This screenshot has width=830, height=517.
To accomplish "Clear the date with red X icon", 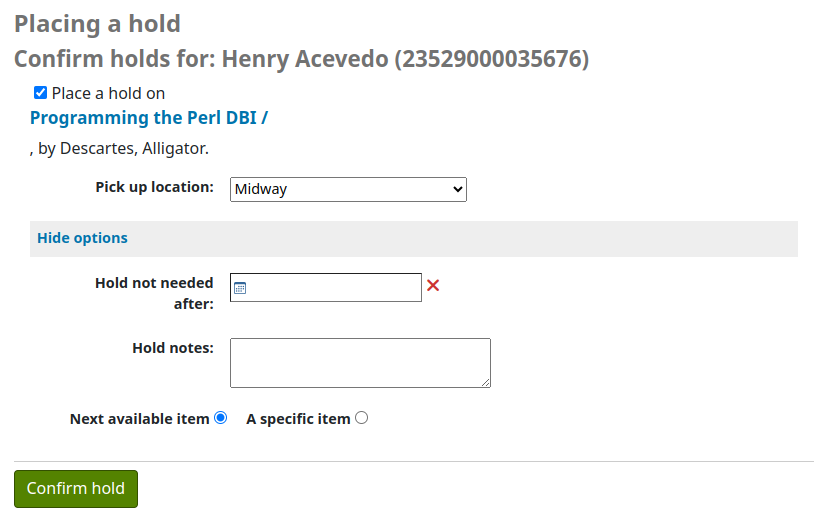I will 433,286.
